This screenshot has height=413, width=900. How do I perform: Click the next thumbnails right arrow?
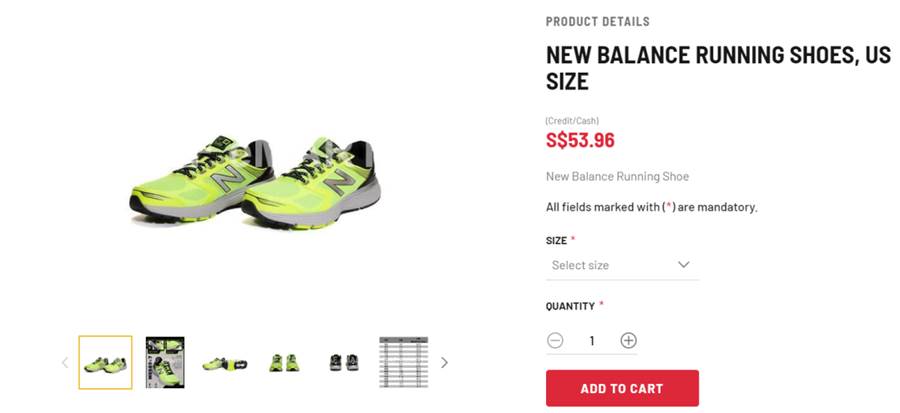444,363
